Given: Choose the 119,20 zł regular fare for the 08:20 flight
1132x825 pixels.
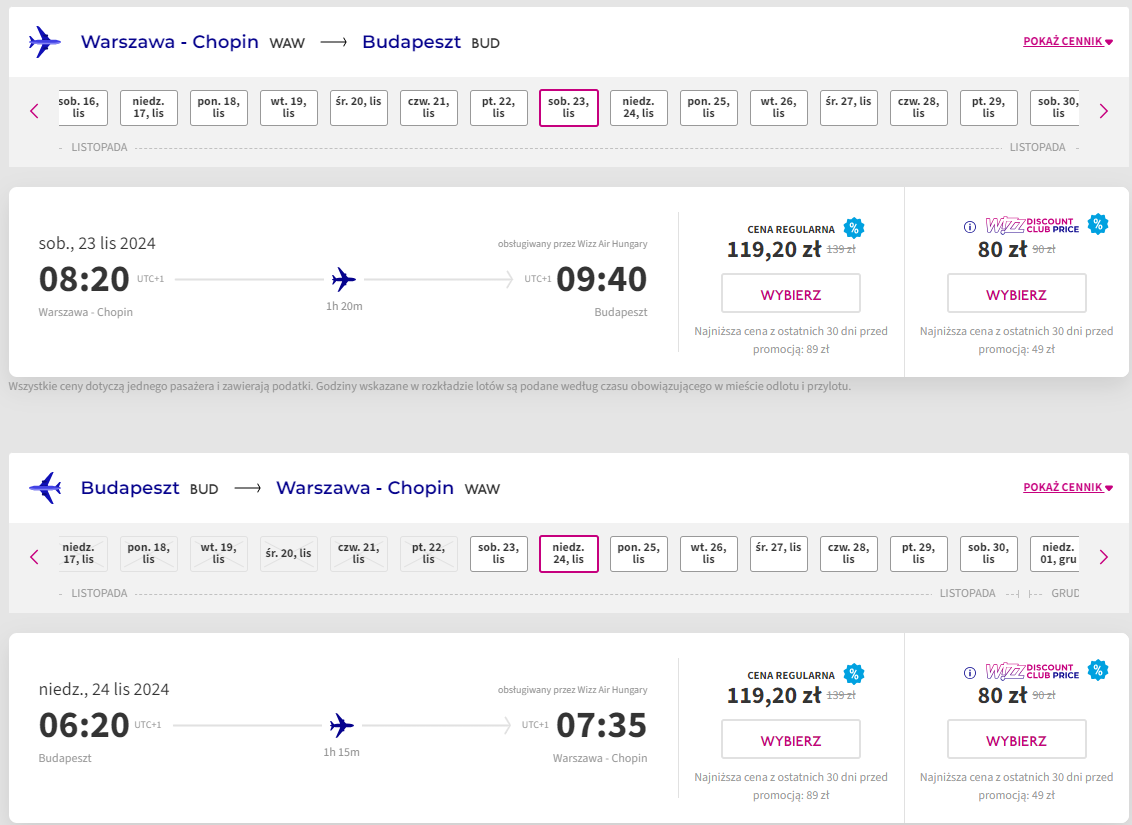Looking at the screenshot, I should 791,293.
